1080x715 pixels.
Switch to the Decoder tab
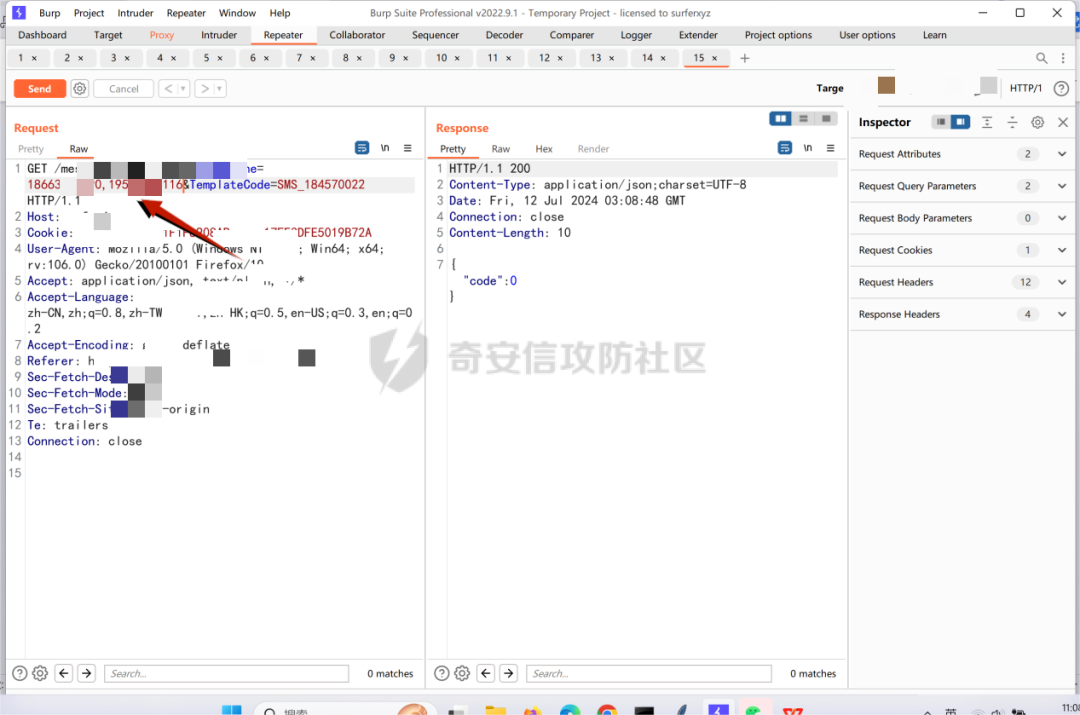[504, 35]
